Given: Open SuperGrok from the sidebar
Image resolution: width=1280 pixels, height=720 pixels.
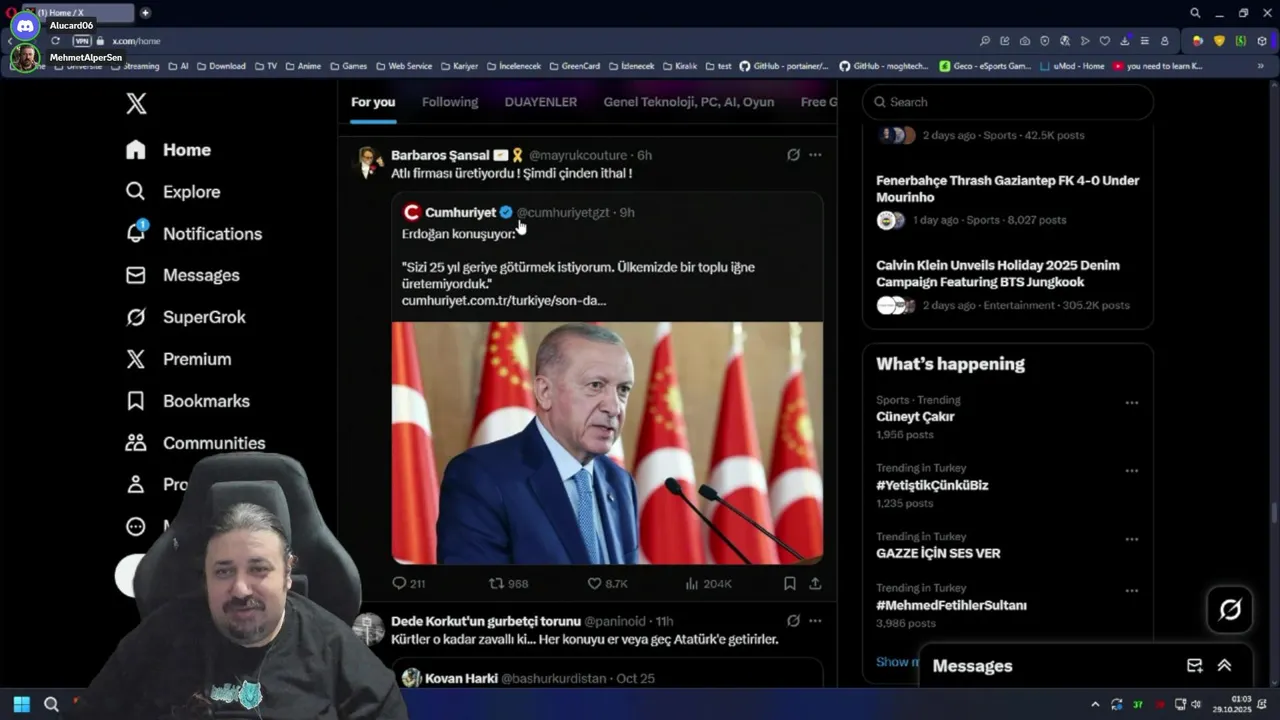Looking at the screenshot, I should point(185,317).
